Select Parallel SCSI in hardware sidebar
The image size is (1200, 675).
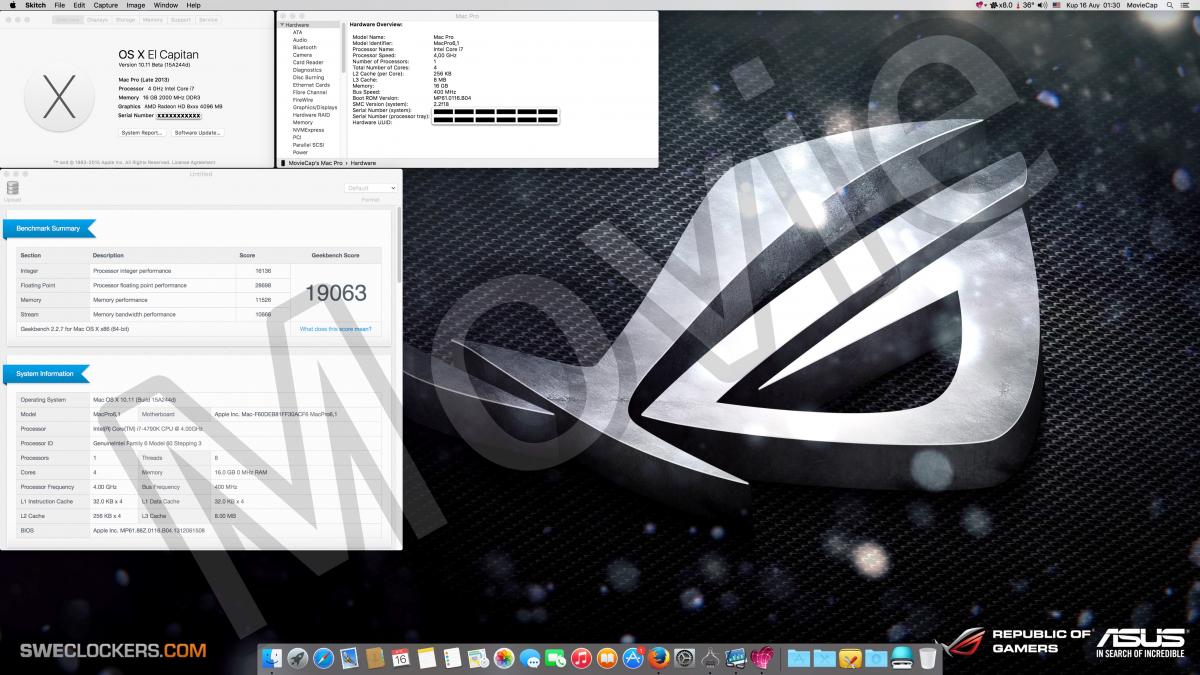[307, 144]
